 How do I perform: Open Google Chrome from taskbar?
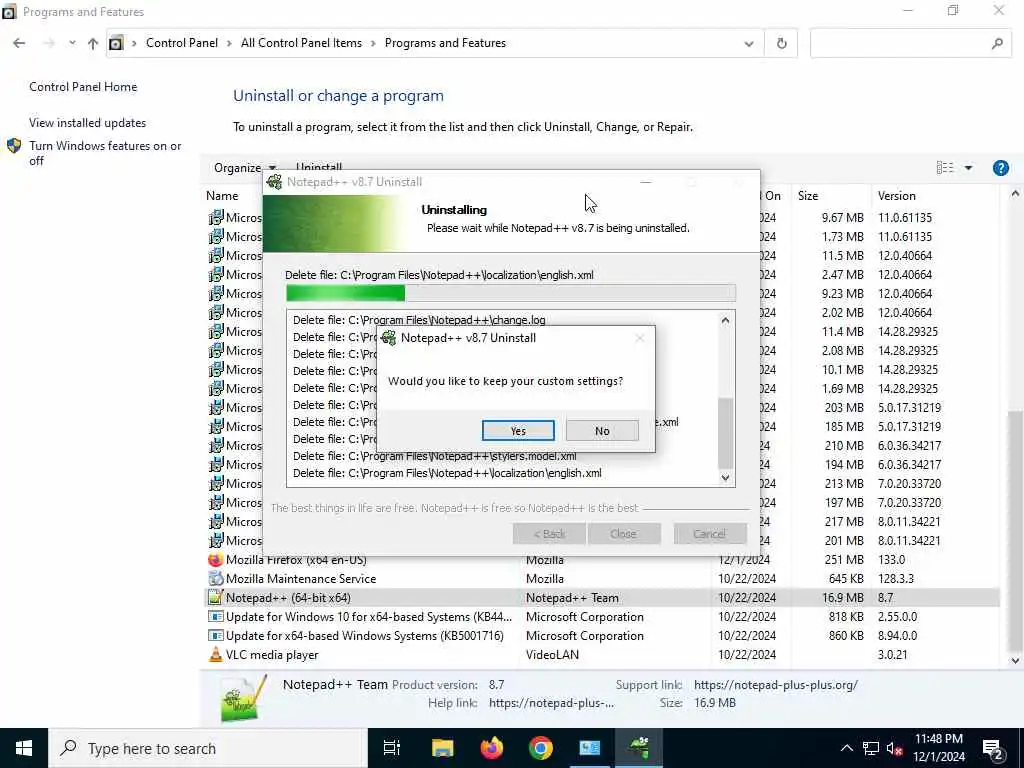point(541,748)
